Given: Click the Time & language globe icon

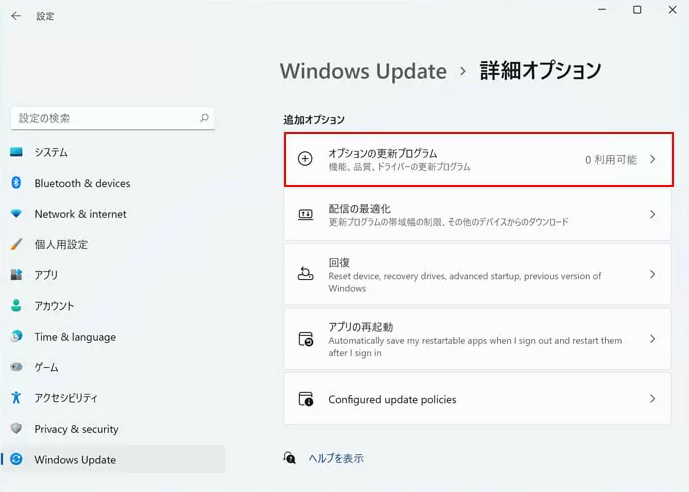Looking at the screenshot, I should click(16, 336).
